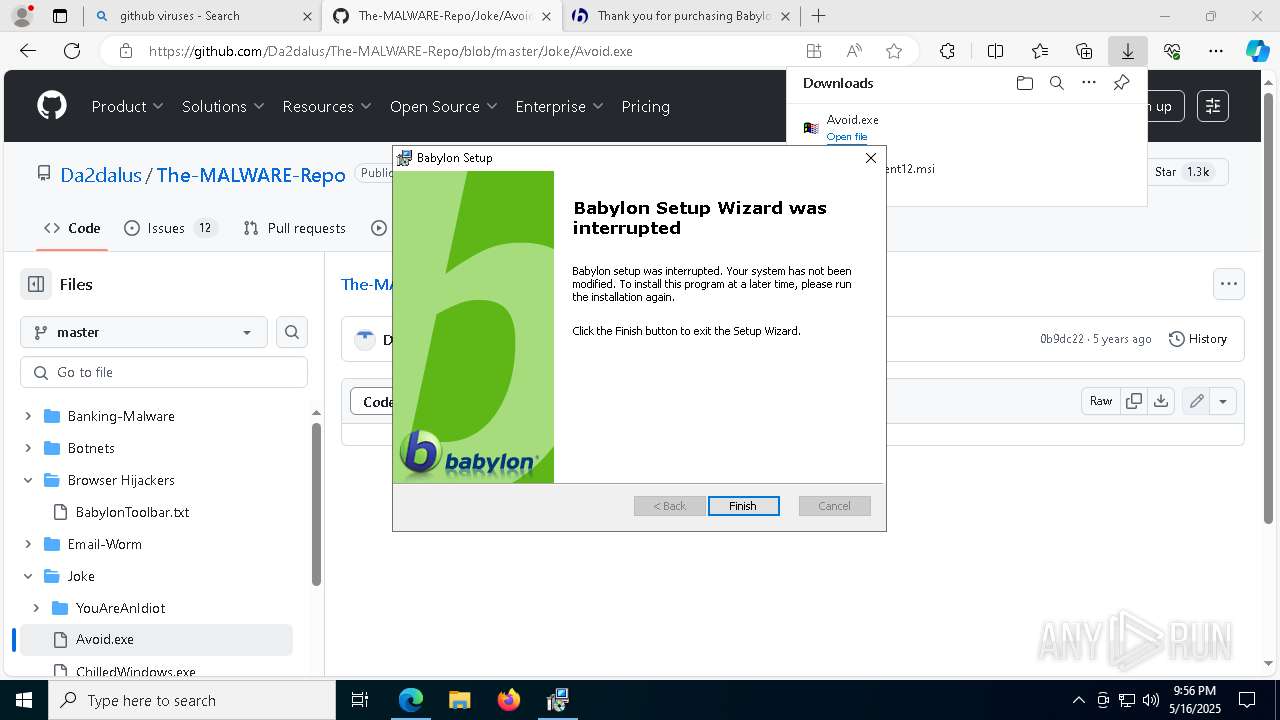
Task: Expand the Banking-Malware folder
Action: pyautogui.click(x=28, y=416)
